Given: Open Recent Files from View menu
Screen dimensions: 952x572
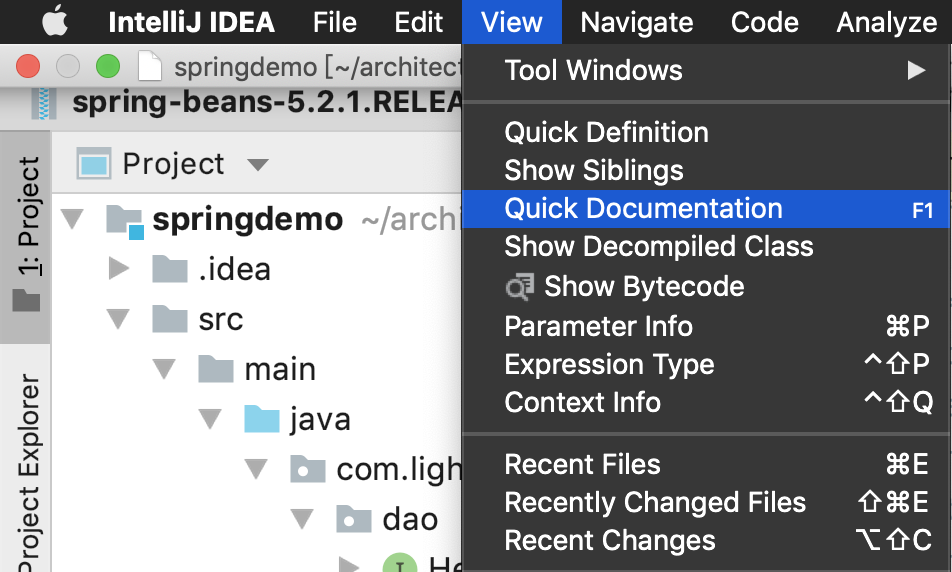Looking at the screenshot, I should click(706, 465).
